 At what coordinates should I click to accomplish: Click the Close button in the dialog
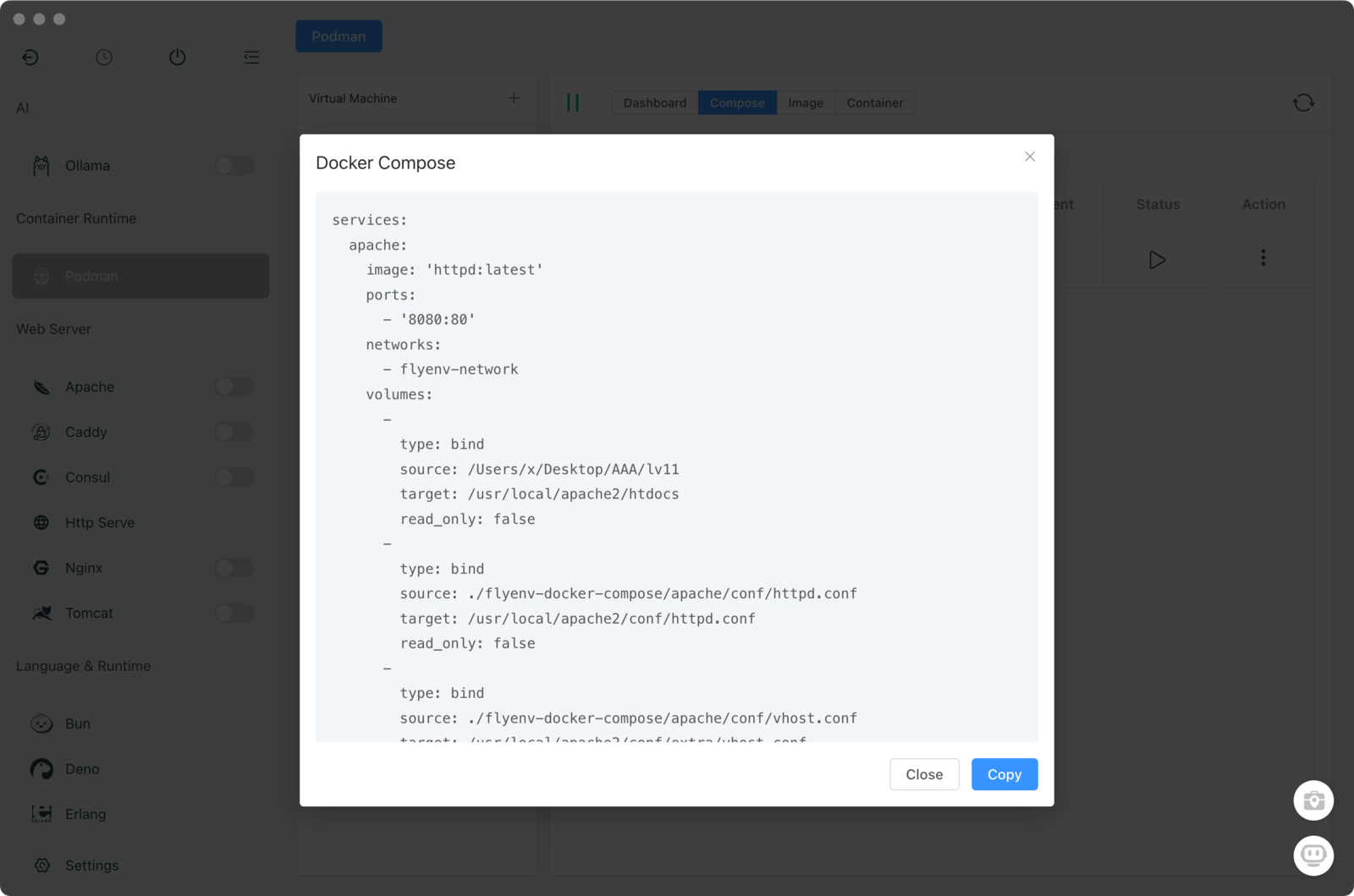(x=924, y=774)
